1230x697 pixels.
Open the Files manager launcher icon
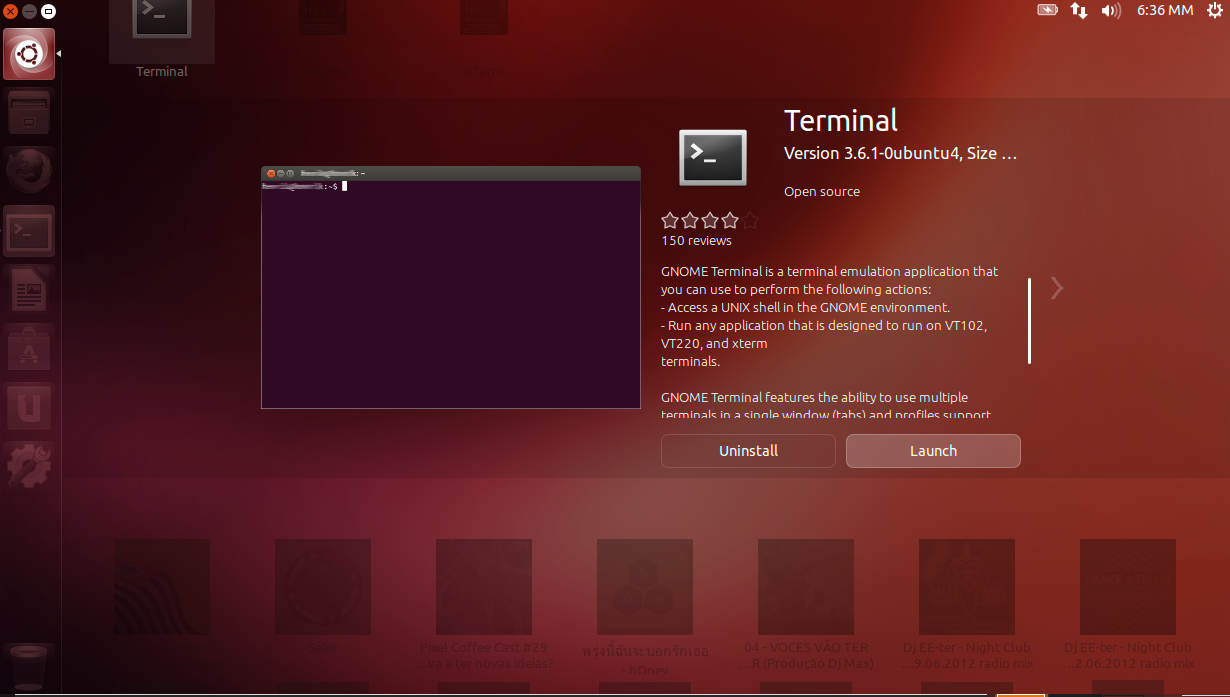click(x=30, y=111)
